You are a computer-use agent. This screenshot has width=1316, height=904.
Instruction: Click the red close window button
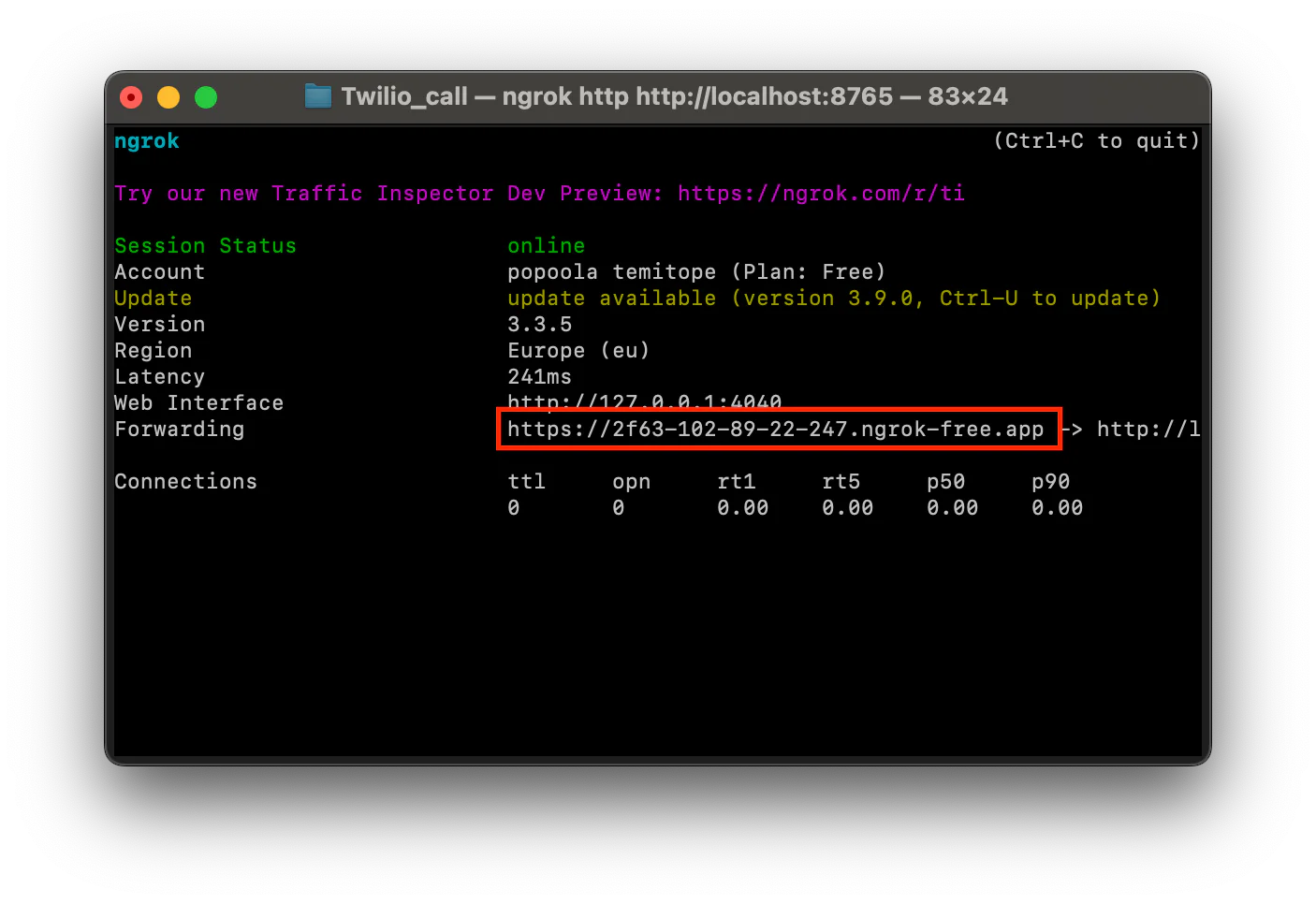pos(131,97)
